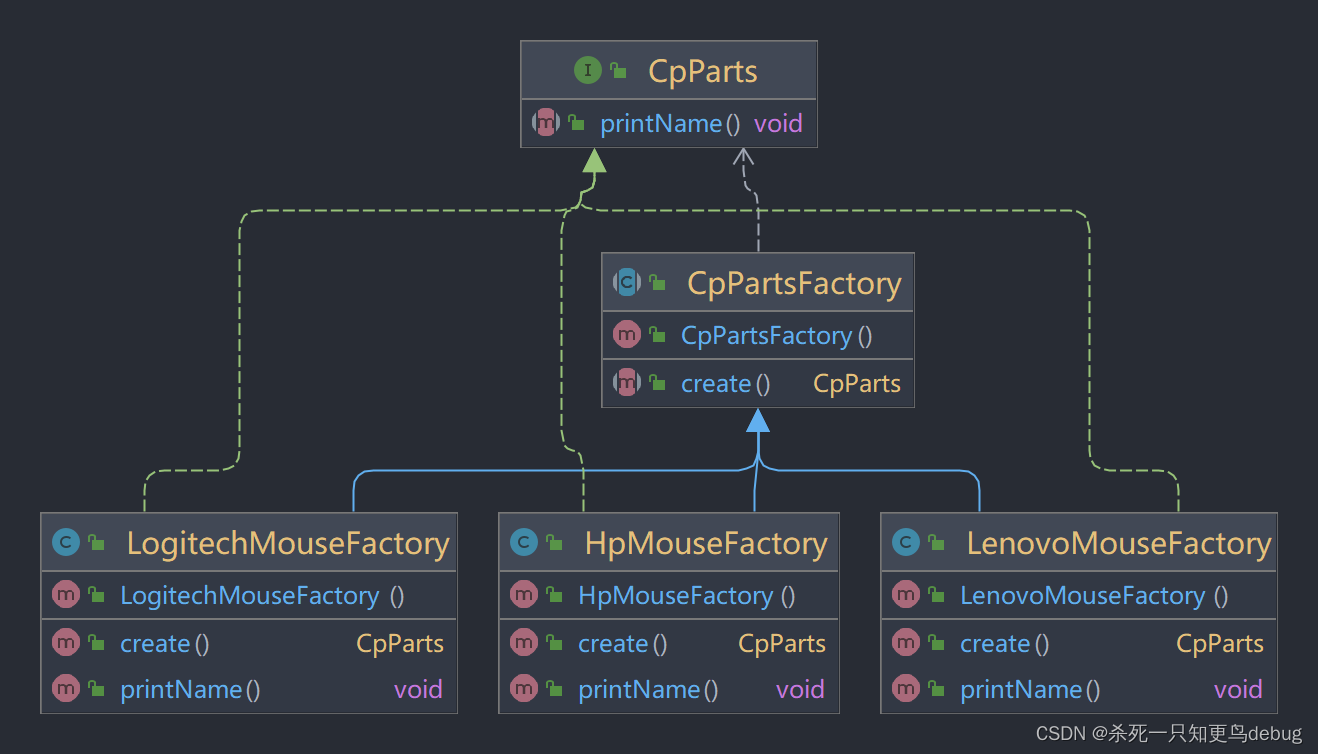Click the class icon of LenovoMouseFactory

(x=906, y=543)
